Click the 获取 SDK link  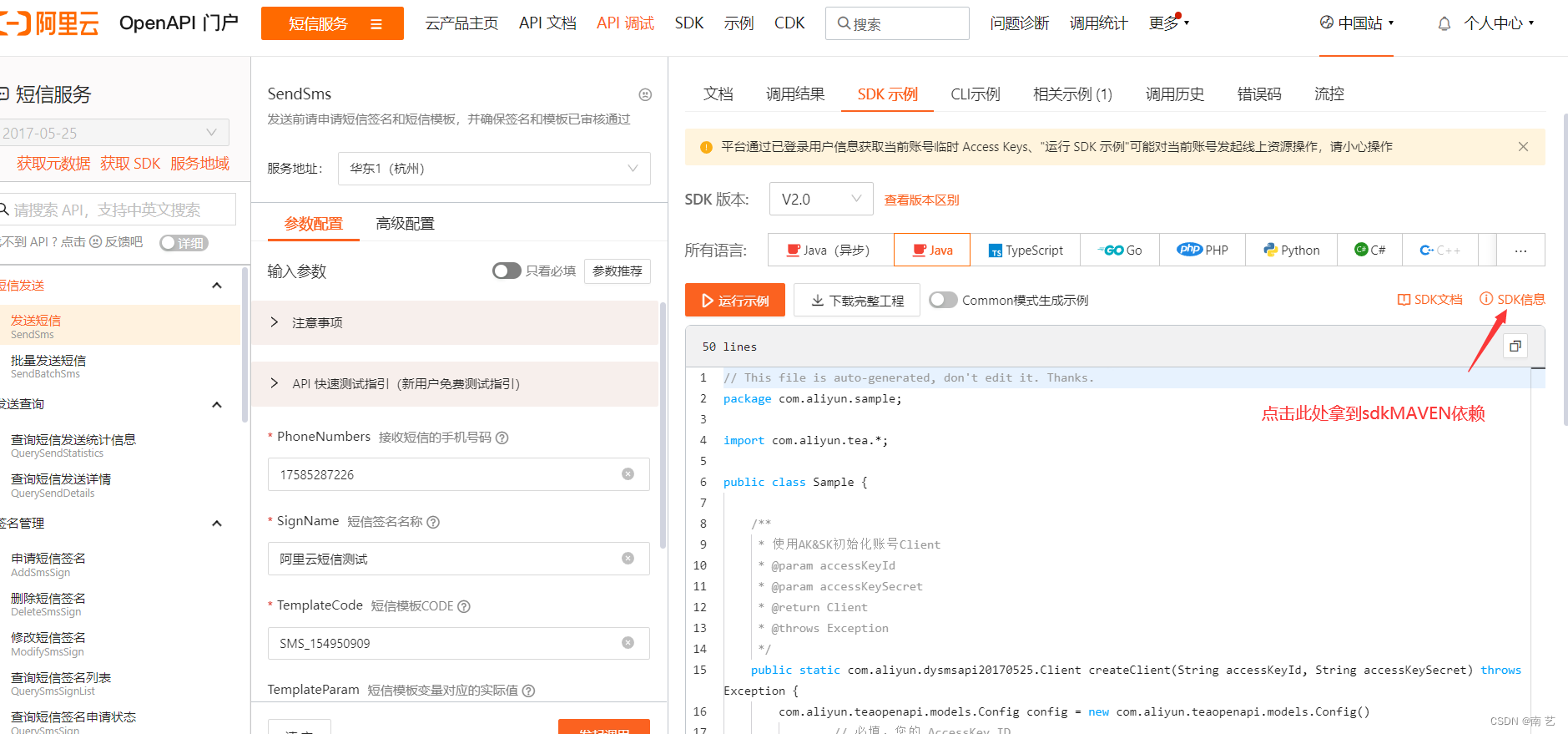pyautogui.click(x=130, y=164)
